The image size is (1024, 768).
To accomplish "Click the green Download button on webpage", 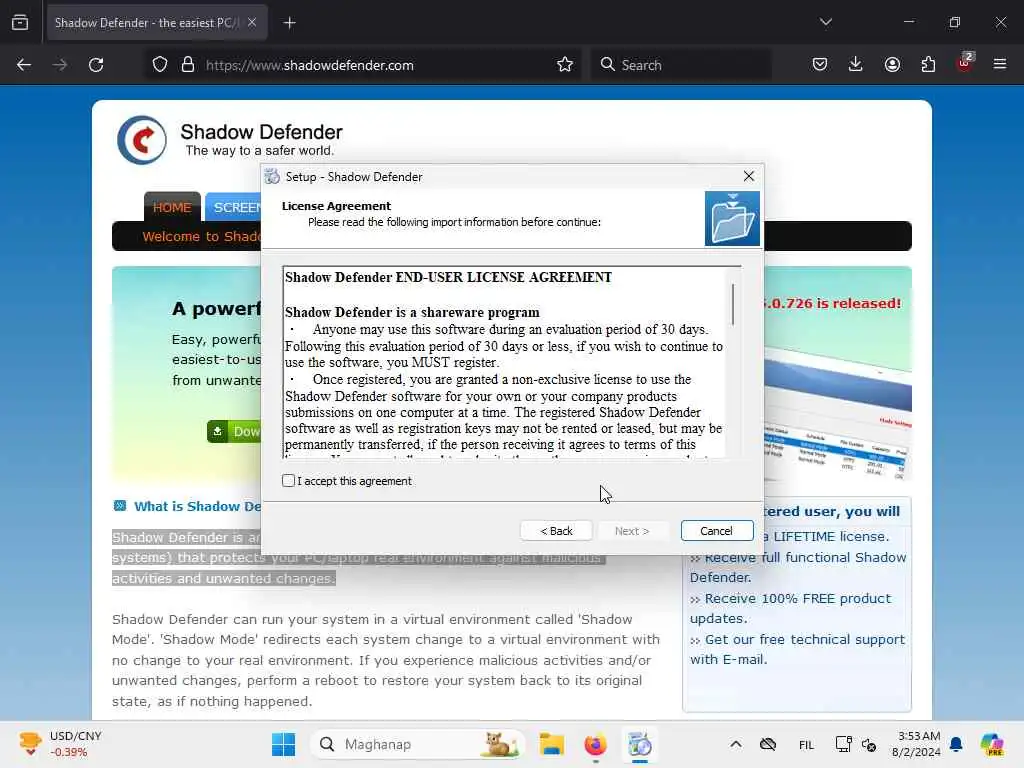I will [x=234, y=432].
